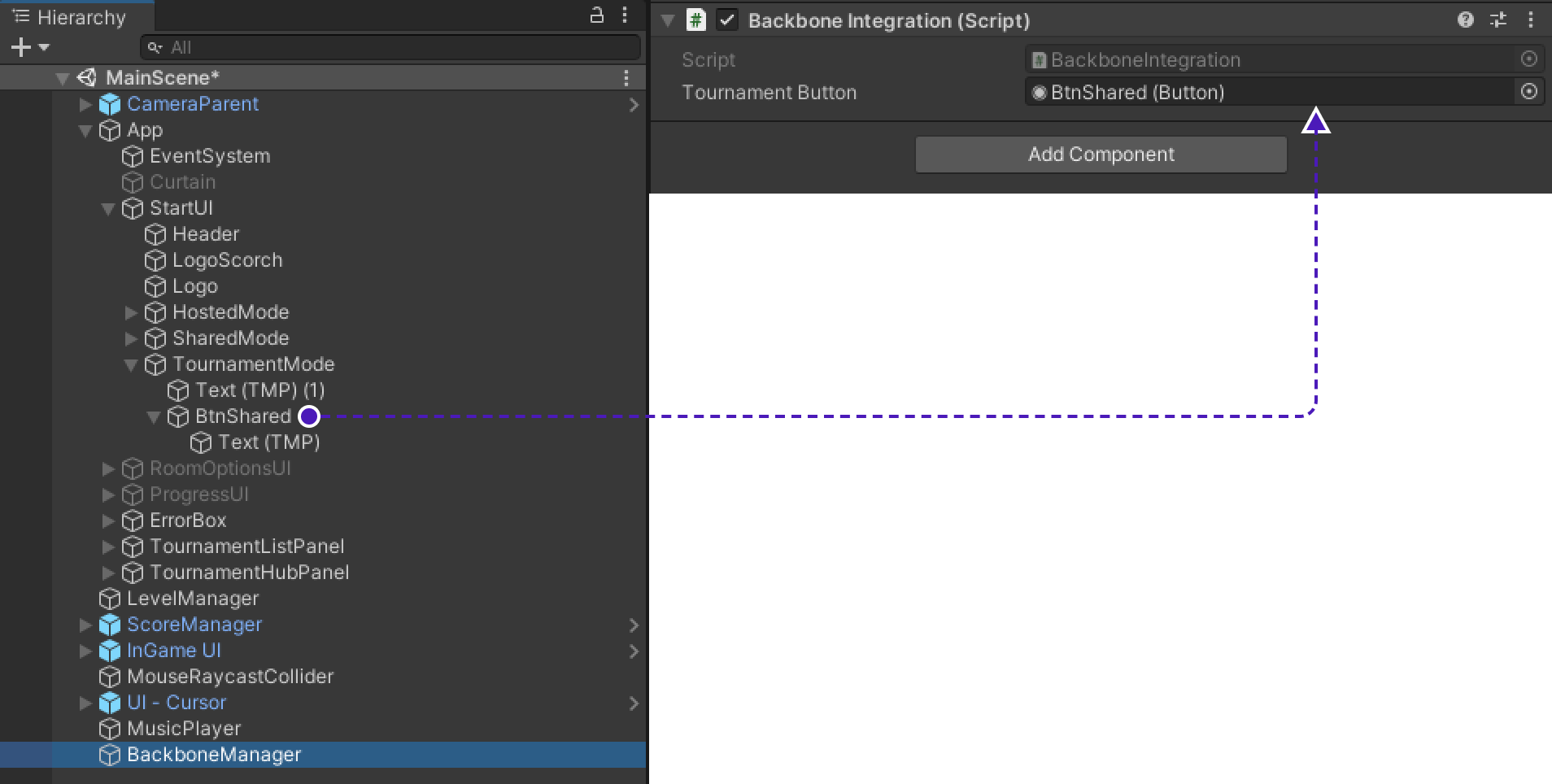Collapse the TournamentMode tree node
1552x784 pixels.
click(130, 365)
